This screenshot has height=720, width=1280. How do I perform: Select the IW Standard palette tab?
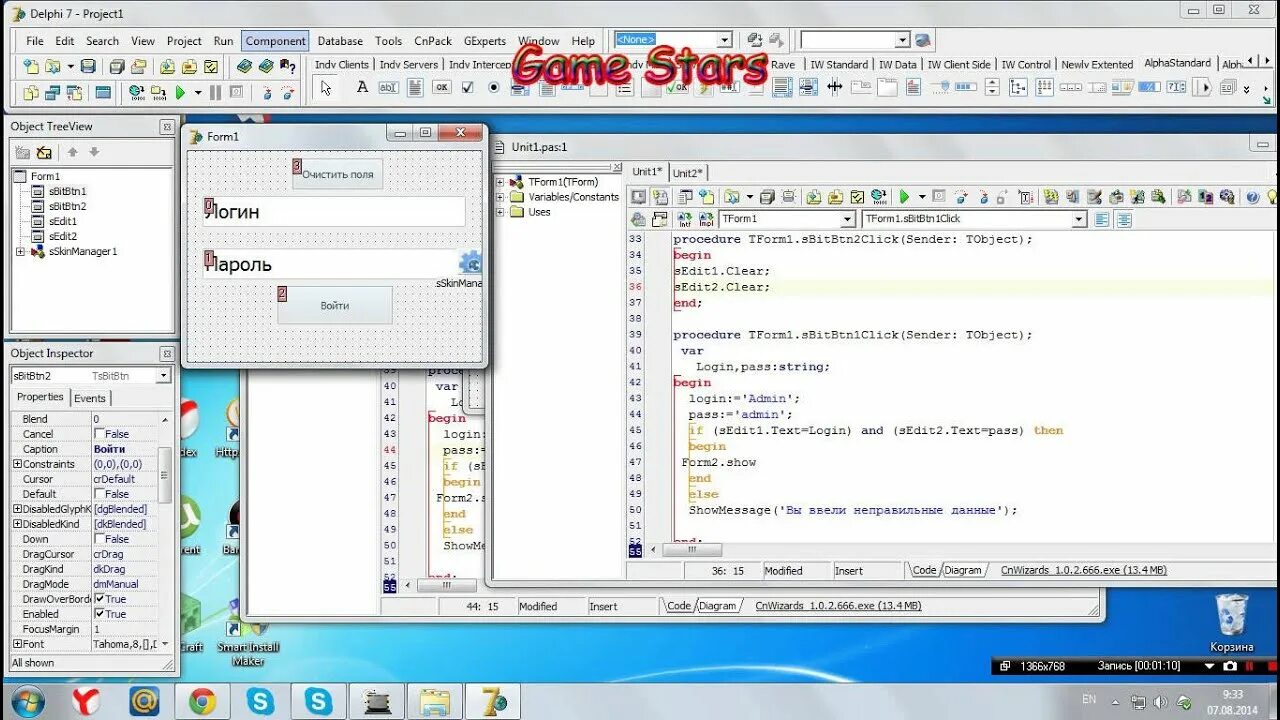point(839,64)
